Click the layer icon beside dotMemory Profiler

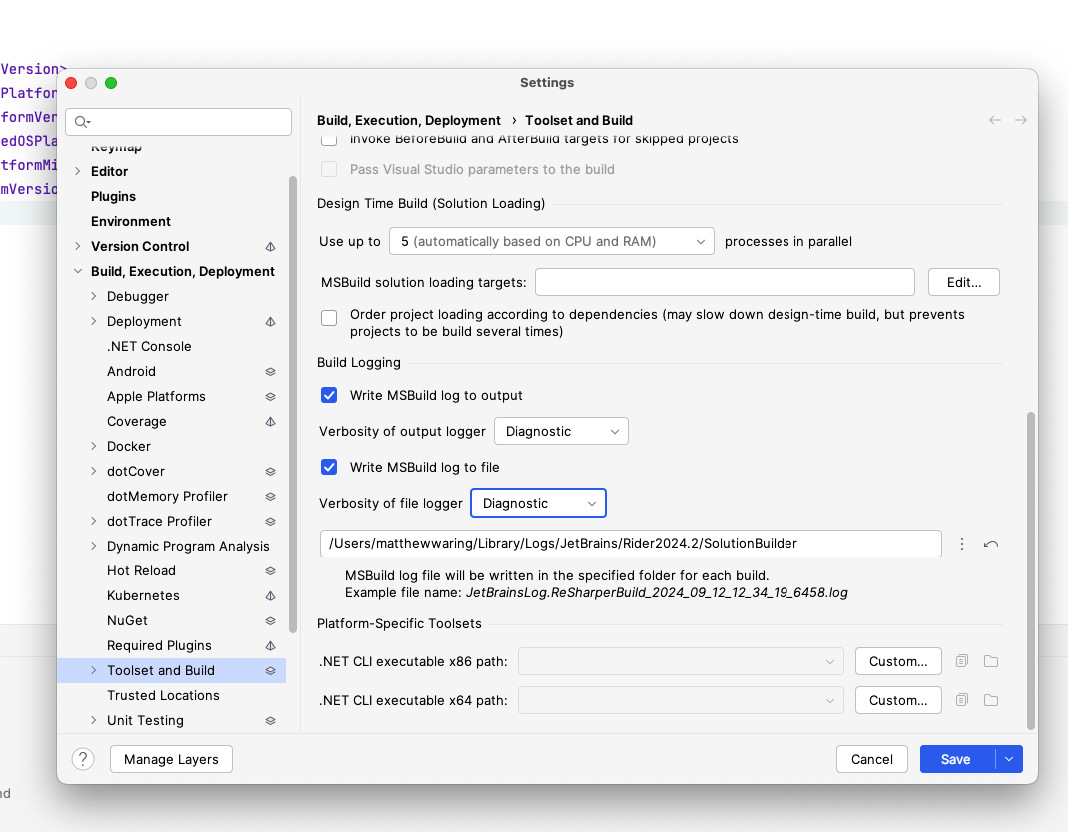(270, 497)
